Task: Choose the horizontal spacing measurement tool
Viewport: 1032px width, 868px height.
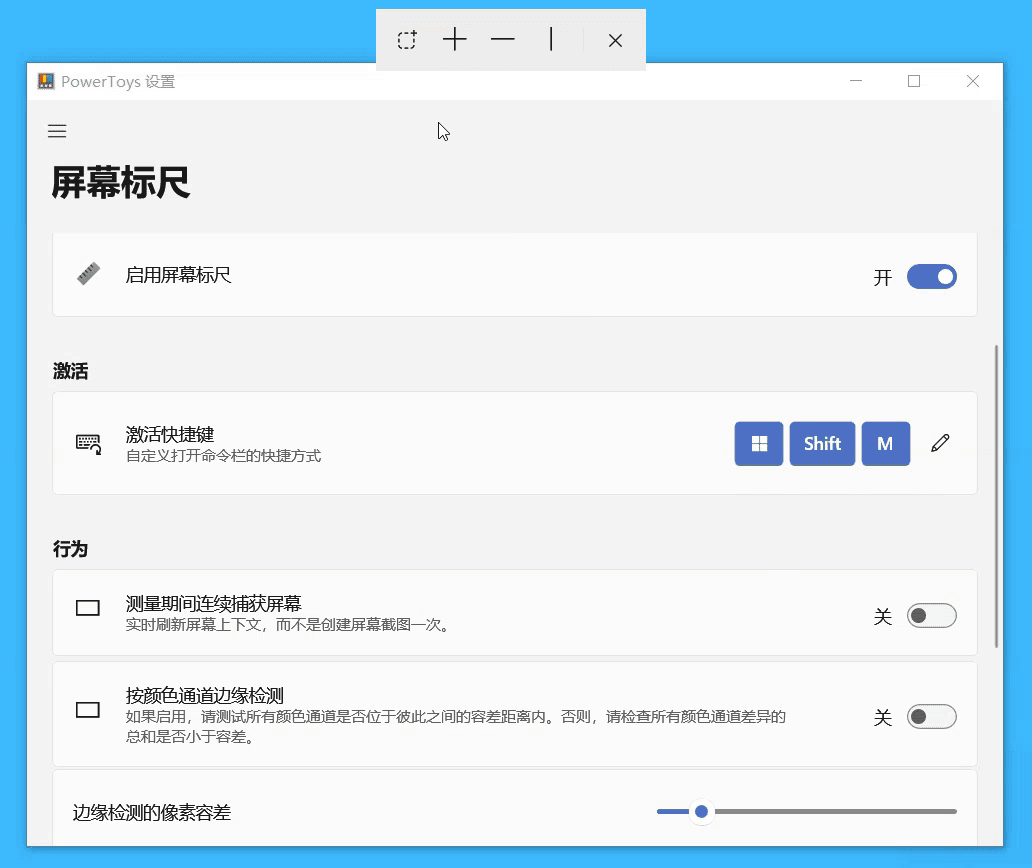Action: click(503, 39)
